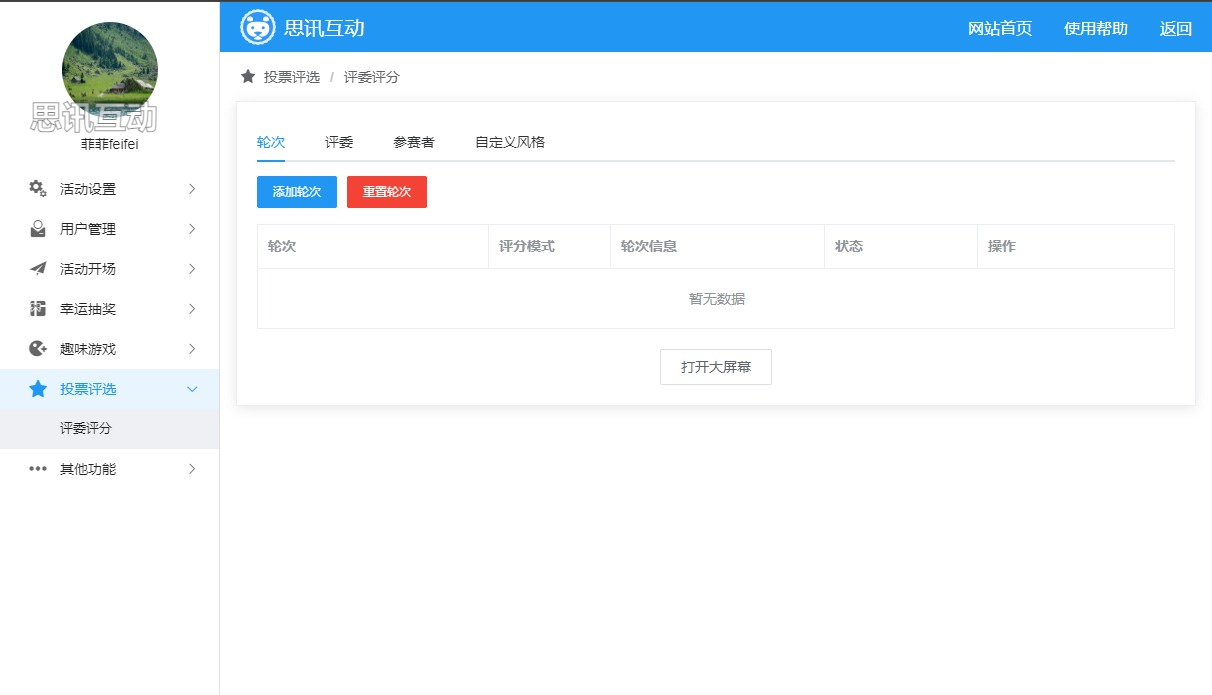Image resolution: width=1212 pixels, height=695 pixels.
Task: Click the 打开大屏幕 button
Action: coord(716,367)
